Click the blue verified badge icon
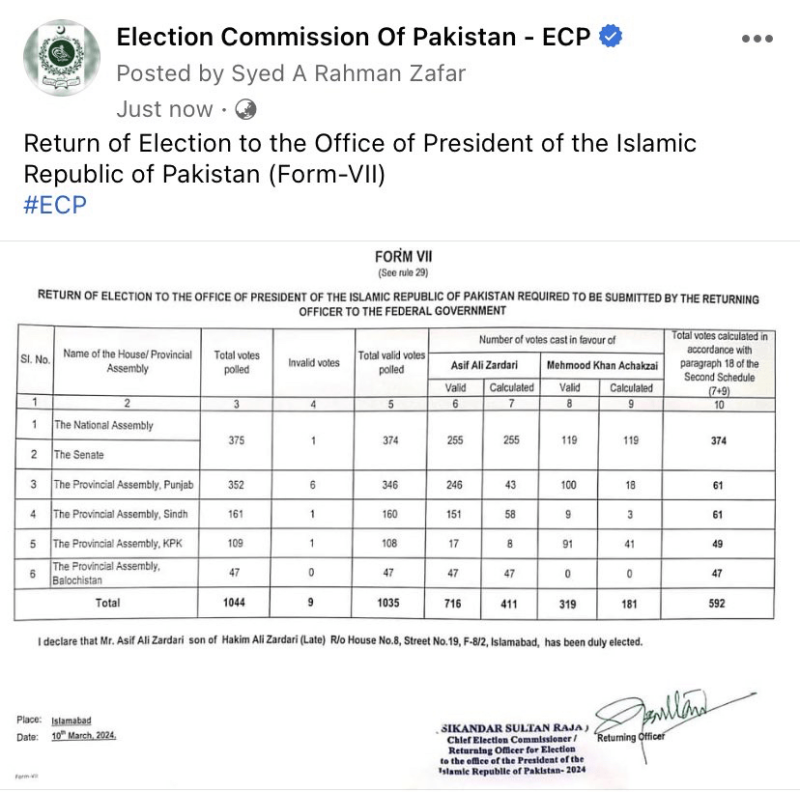The image size is (800, 792). coord(610,36)
